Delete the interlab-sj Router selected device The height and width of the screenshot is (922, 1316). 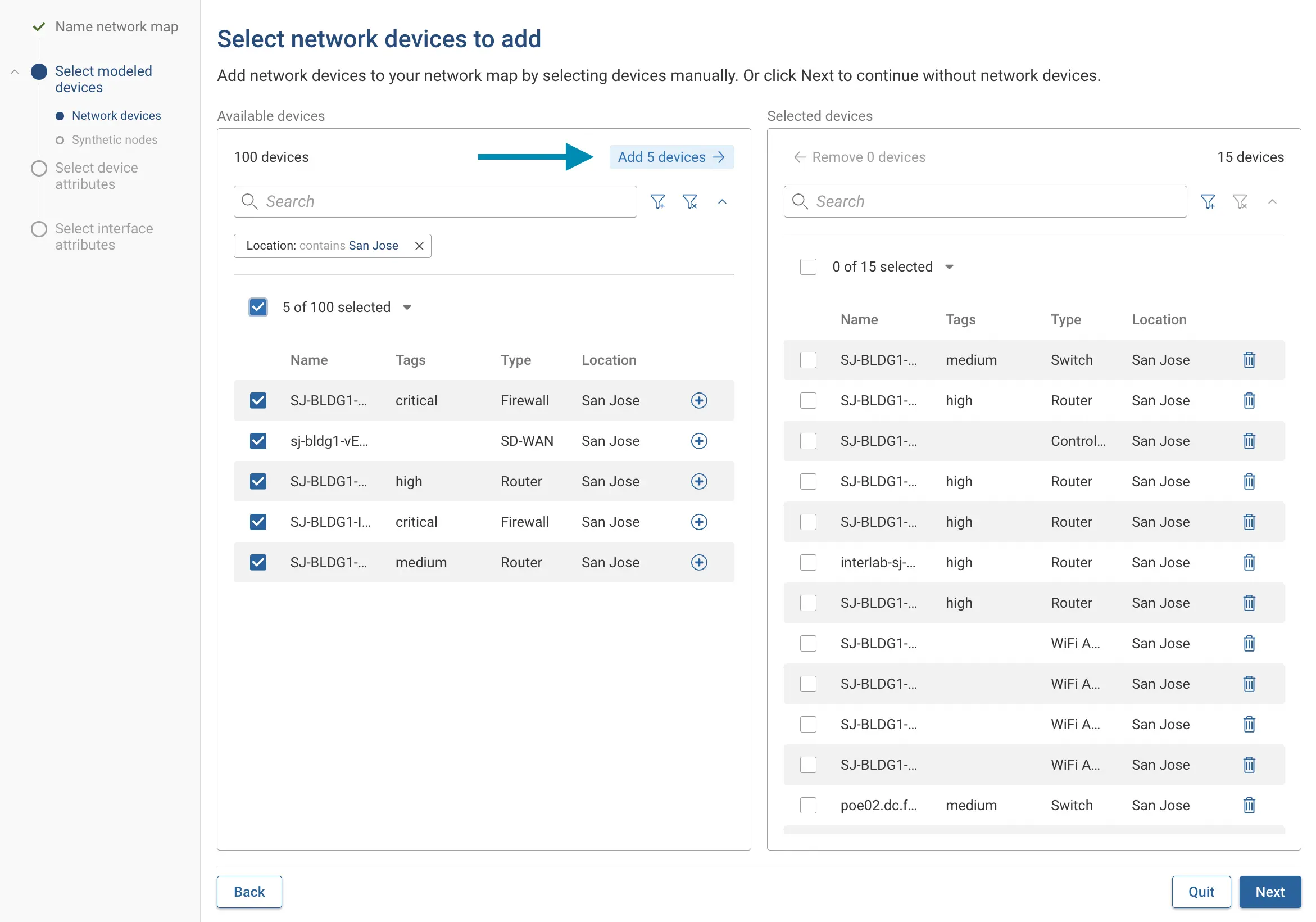click(x=1249, y=563)
